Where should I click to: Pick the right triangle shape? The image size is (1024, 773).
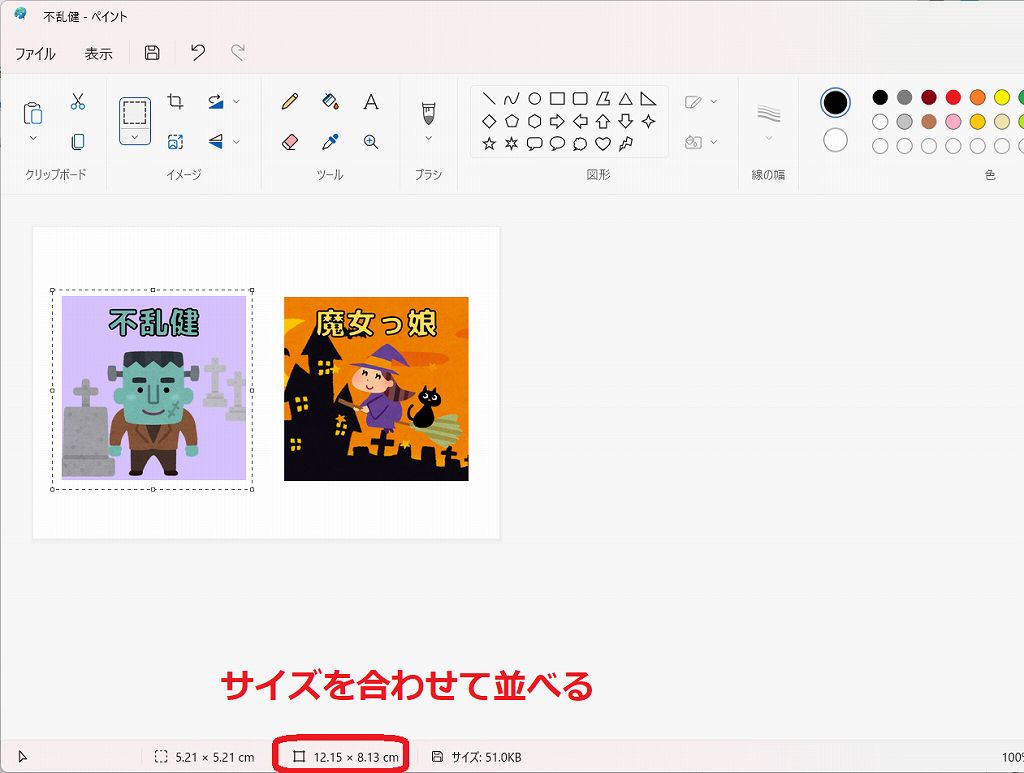(x=648, y=99)
